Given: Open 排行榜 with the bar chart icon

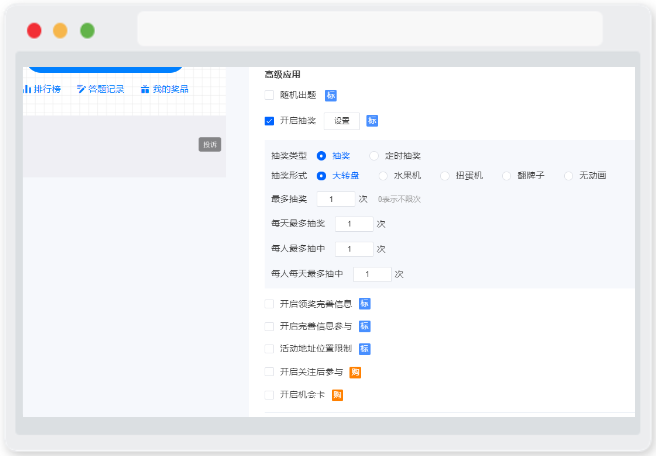Looking at the screenshot, I should 42,89.
